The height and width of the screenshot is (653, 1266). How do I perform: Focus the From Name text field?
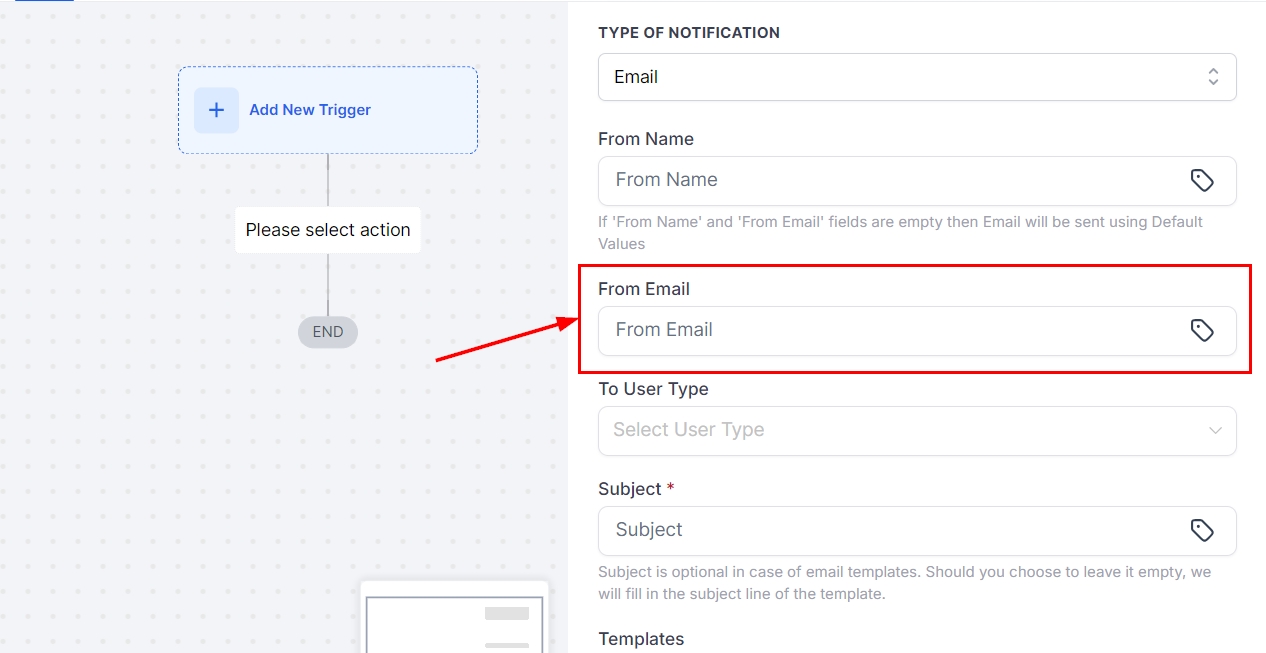[890, 180]
